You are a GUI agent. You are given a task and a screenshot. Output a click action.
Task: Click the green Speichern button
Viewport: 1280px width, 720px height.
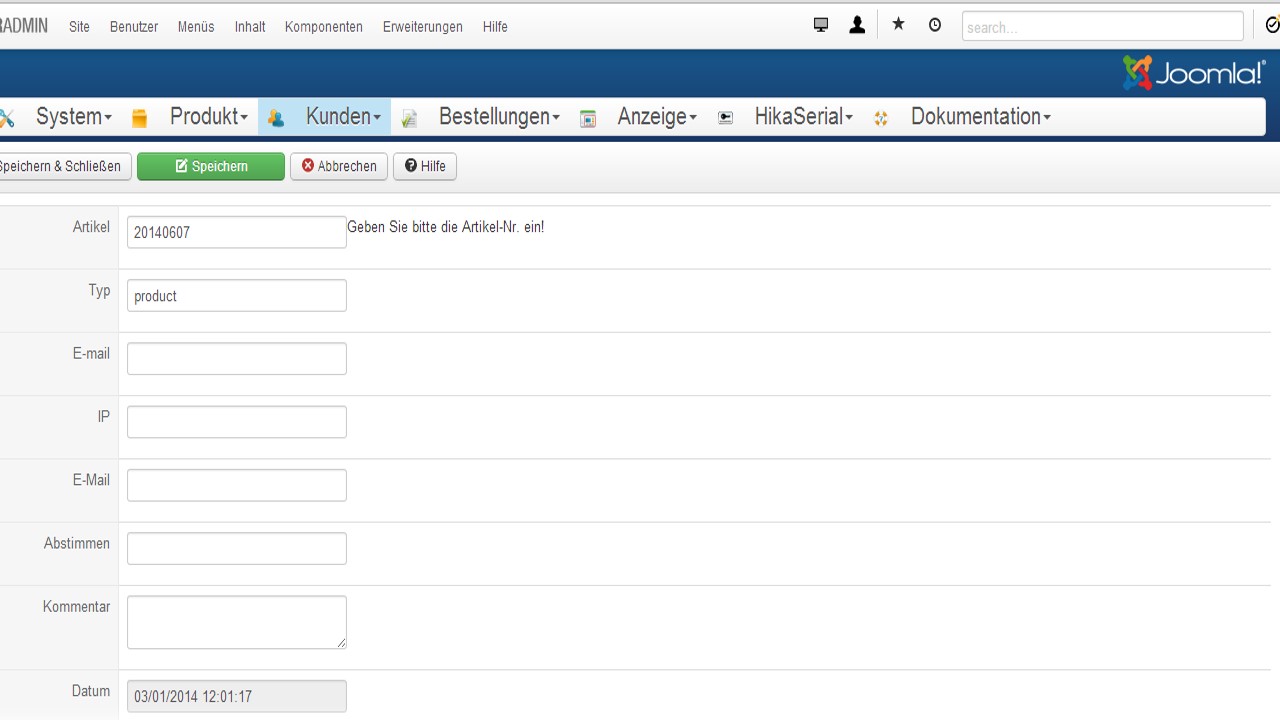pos(211,166)
